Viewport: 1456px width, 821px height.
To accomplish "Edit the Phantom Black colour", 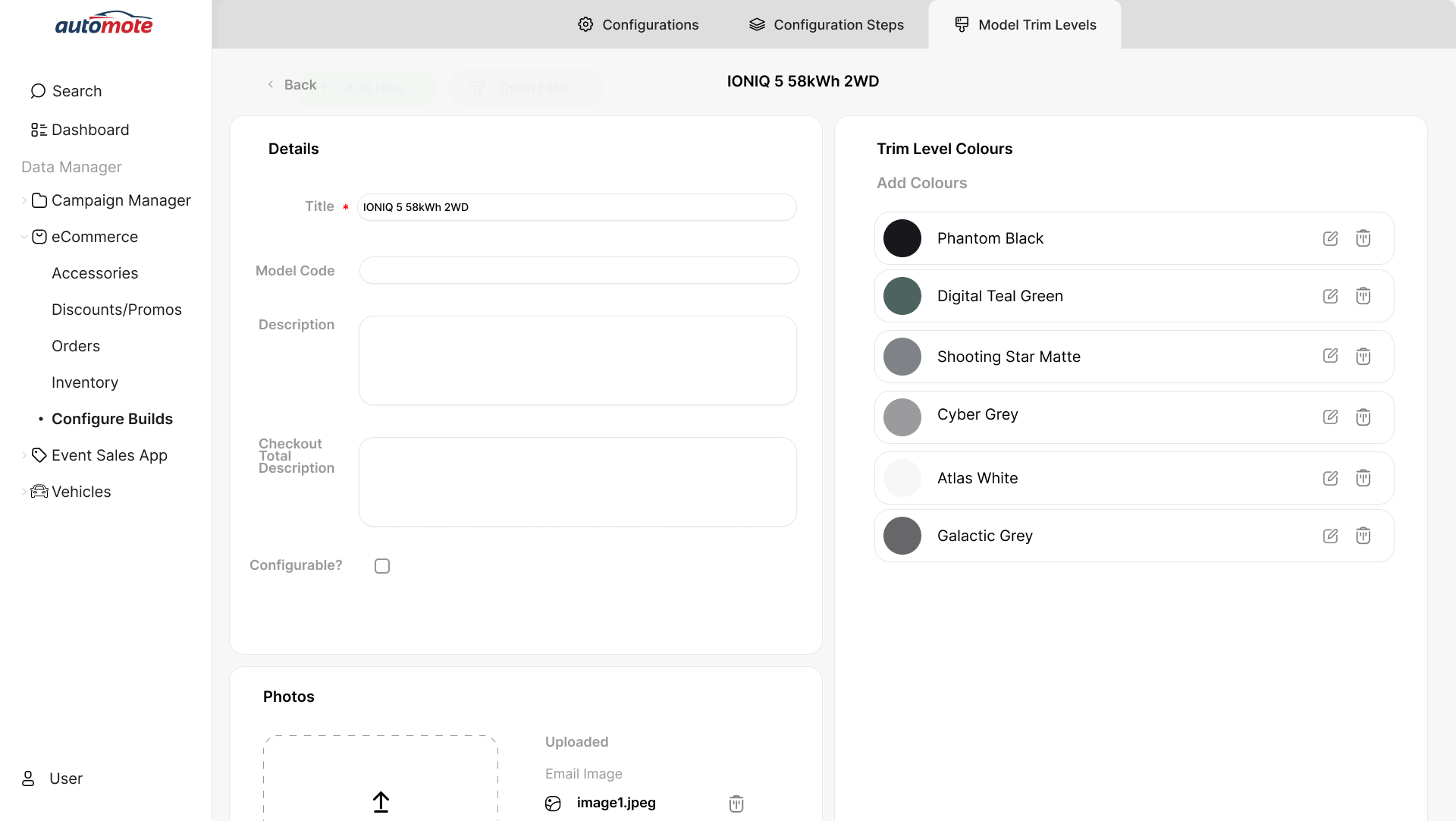I will pos(1330,238).
